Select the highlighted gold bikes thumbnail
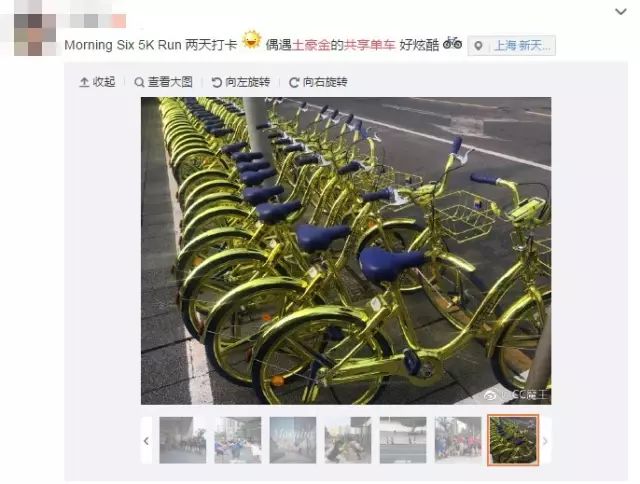Screen dimensions: 640x484 [513, 440]
